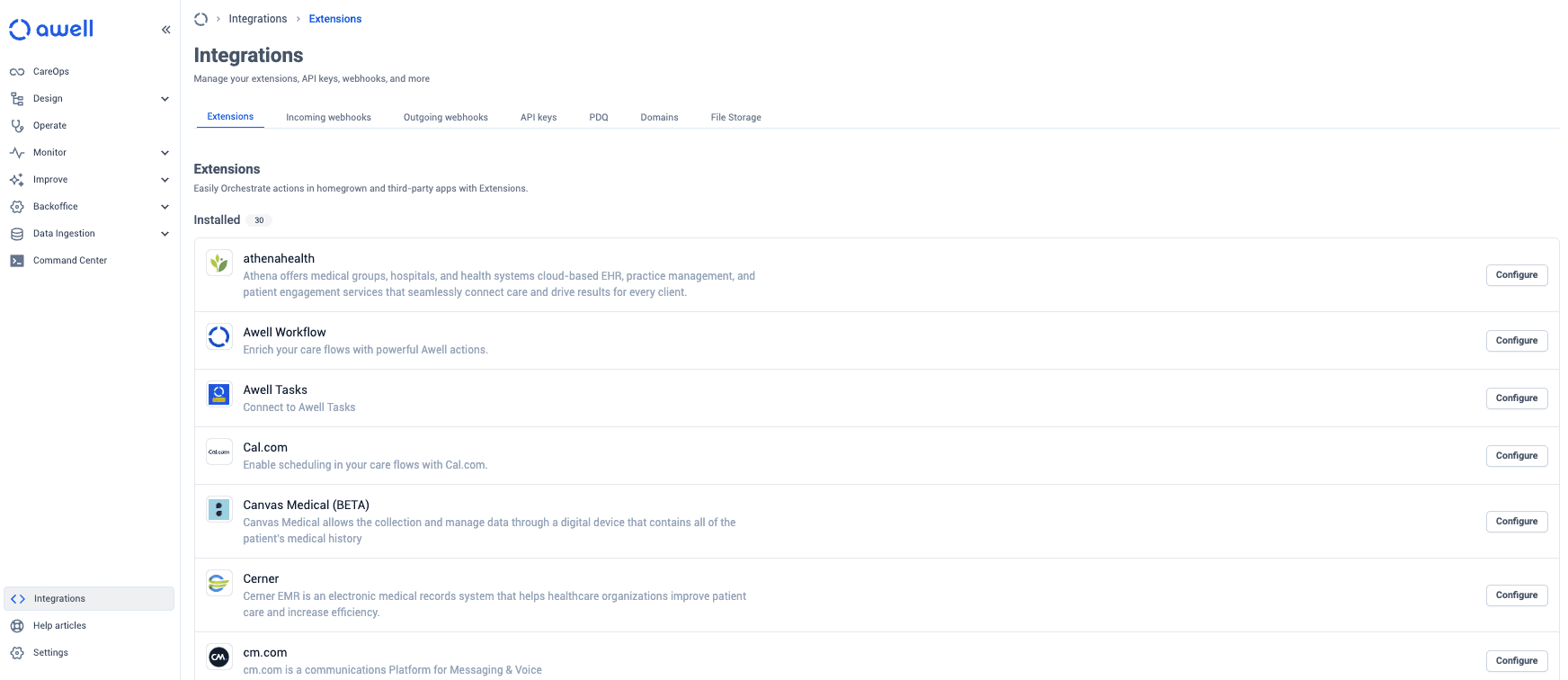Screen dimensions: 1568x680
Task: Expand the Data Ingestion menu chevron
Action: [x=165, y=234]
